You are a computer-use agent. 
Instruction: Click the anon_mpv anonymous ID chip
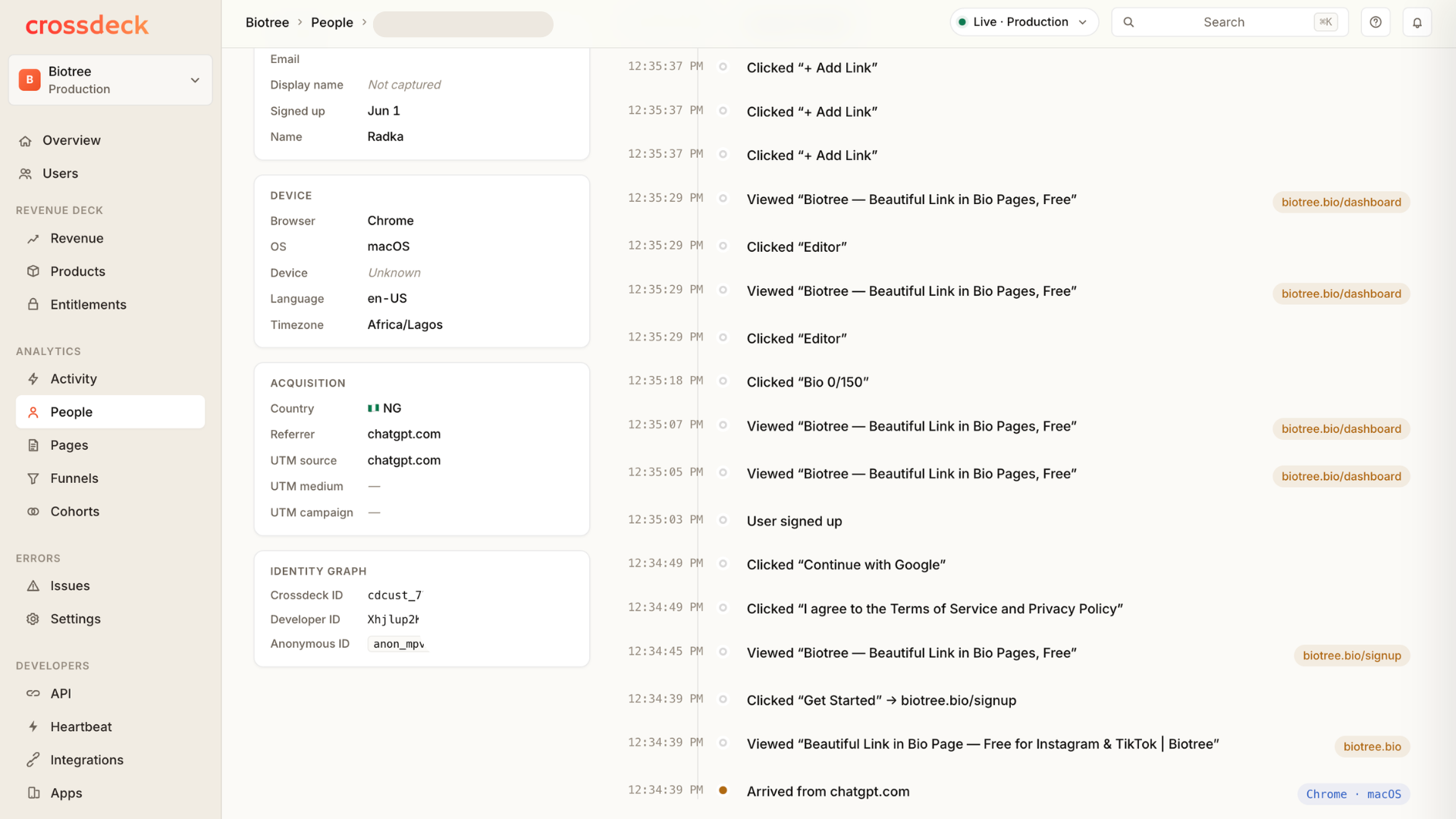[x=399, y=645]
